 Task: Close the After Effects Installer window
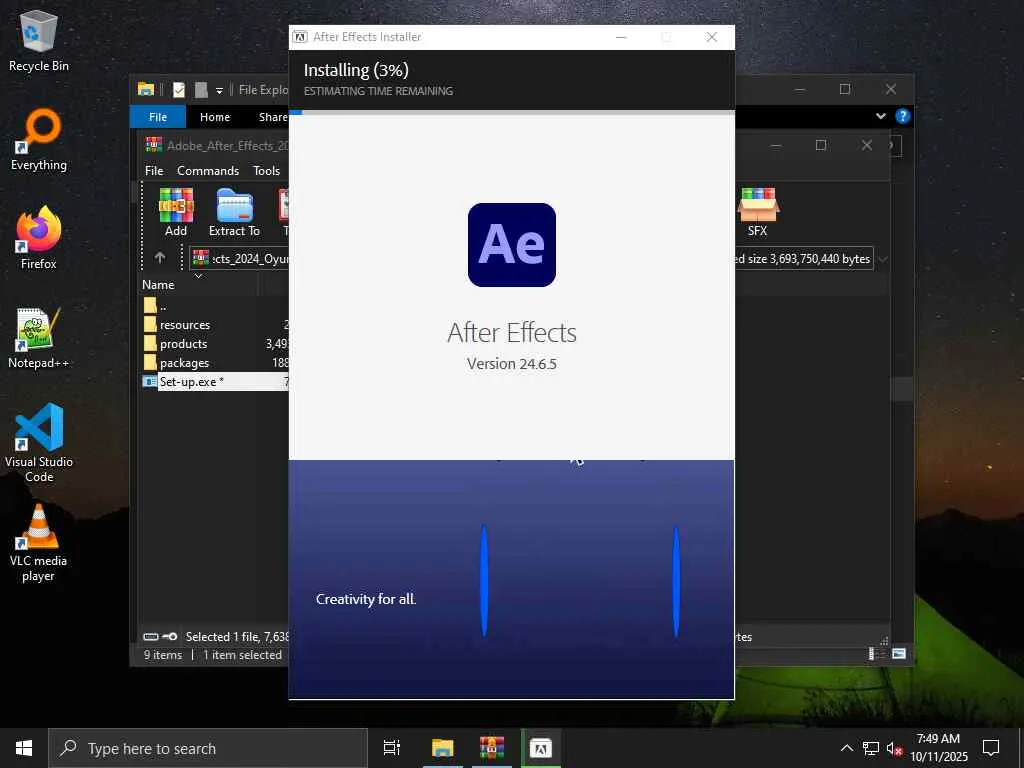pyautogui.click(x=712, y=37)
